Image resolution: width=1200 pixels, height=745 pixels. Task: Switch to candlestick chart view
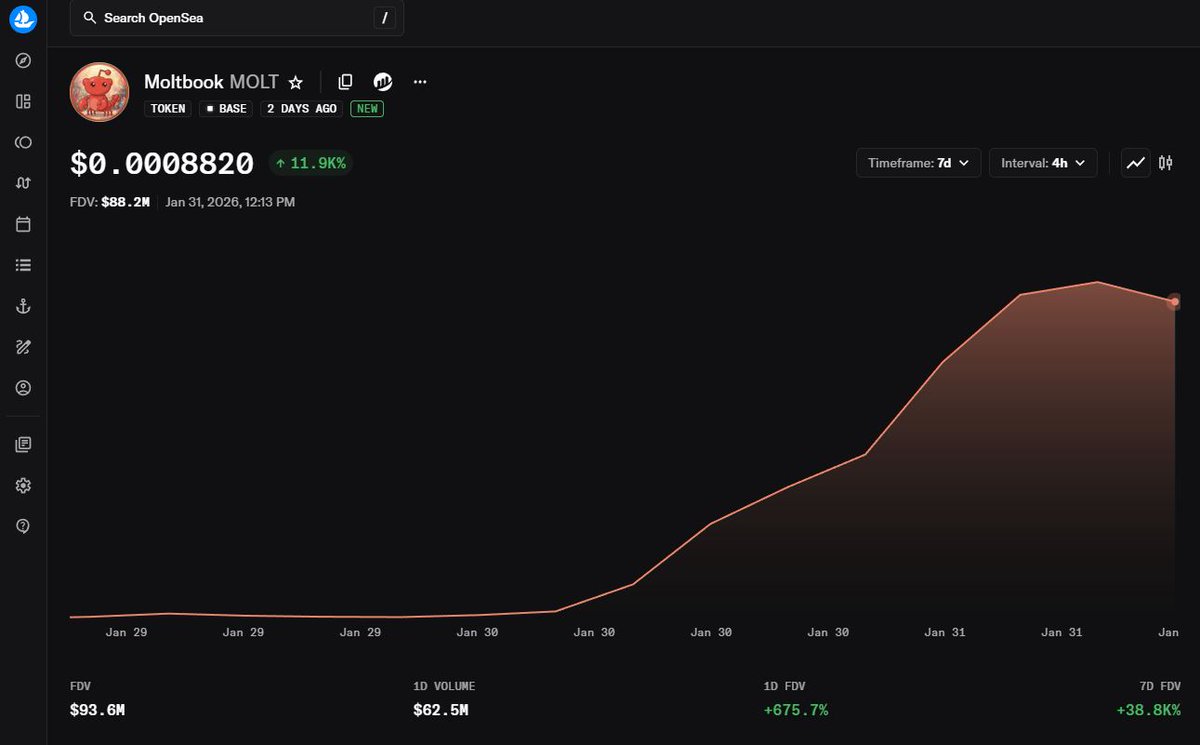[1166, 163]
